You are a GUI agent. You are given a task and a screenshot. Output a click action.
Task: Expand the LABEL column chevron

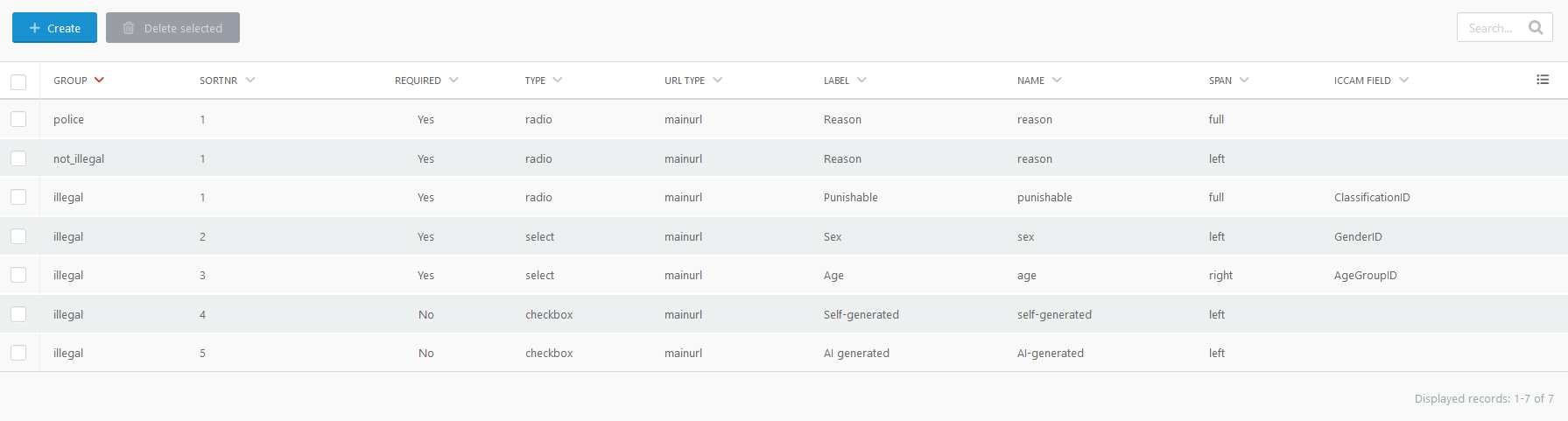(x=861, y=80)
